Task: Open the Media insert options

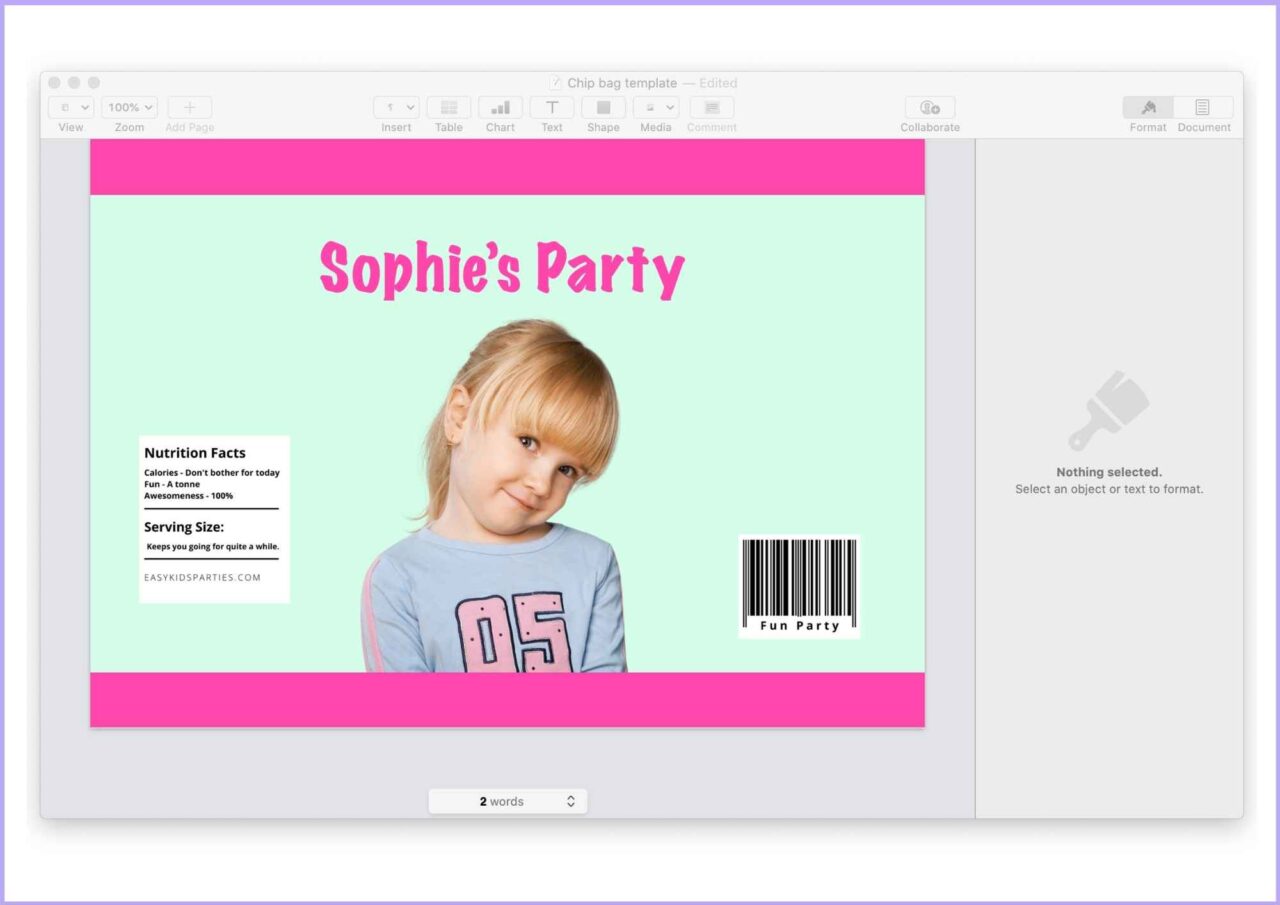Action: (x=655, y=107)
